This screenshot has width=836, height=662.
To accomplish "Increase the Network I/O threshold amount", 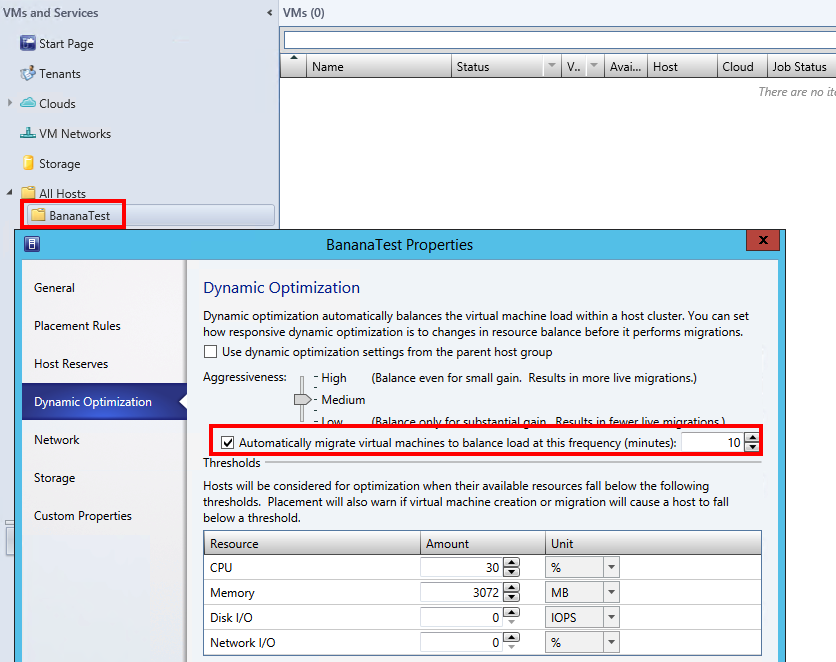I will click(x=511, y=637).
